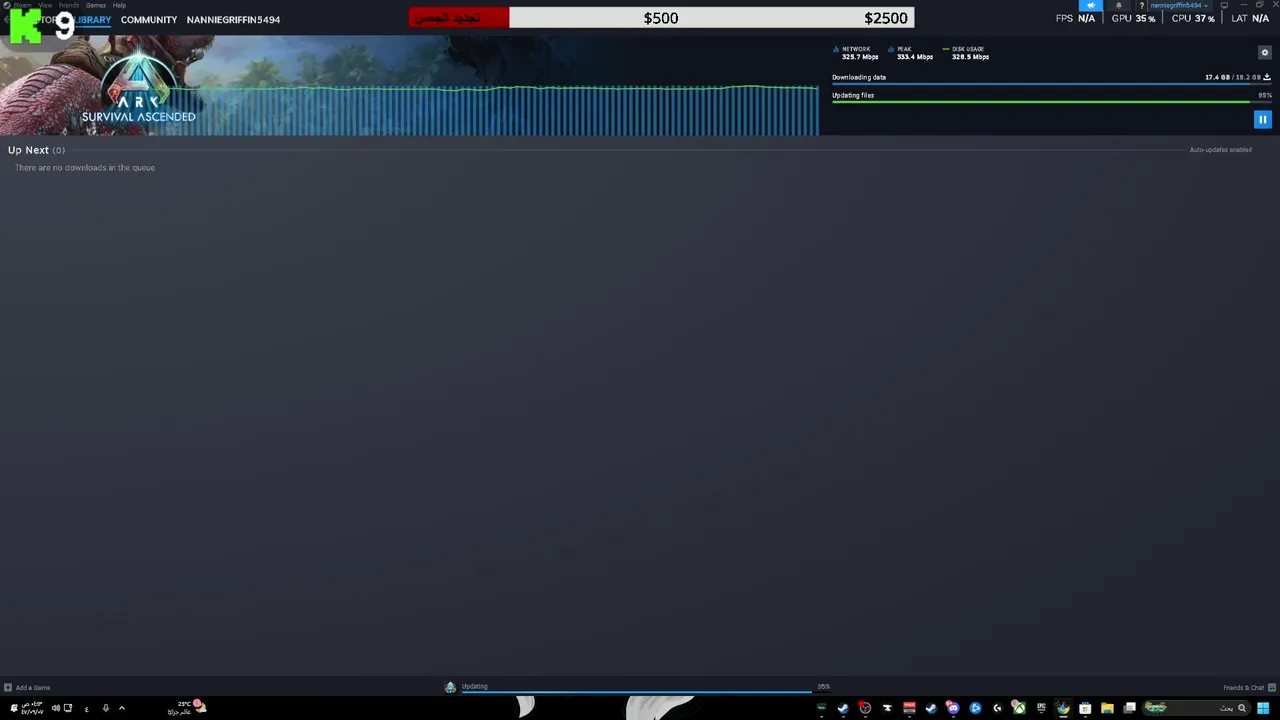Click the GPU 35% overlay stat
Screen dimensions: 1280x720
[x=1134, y=18]
